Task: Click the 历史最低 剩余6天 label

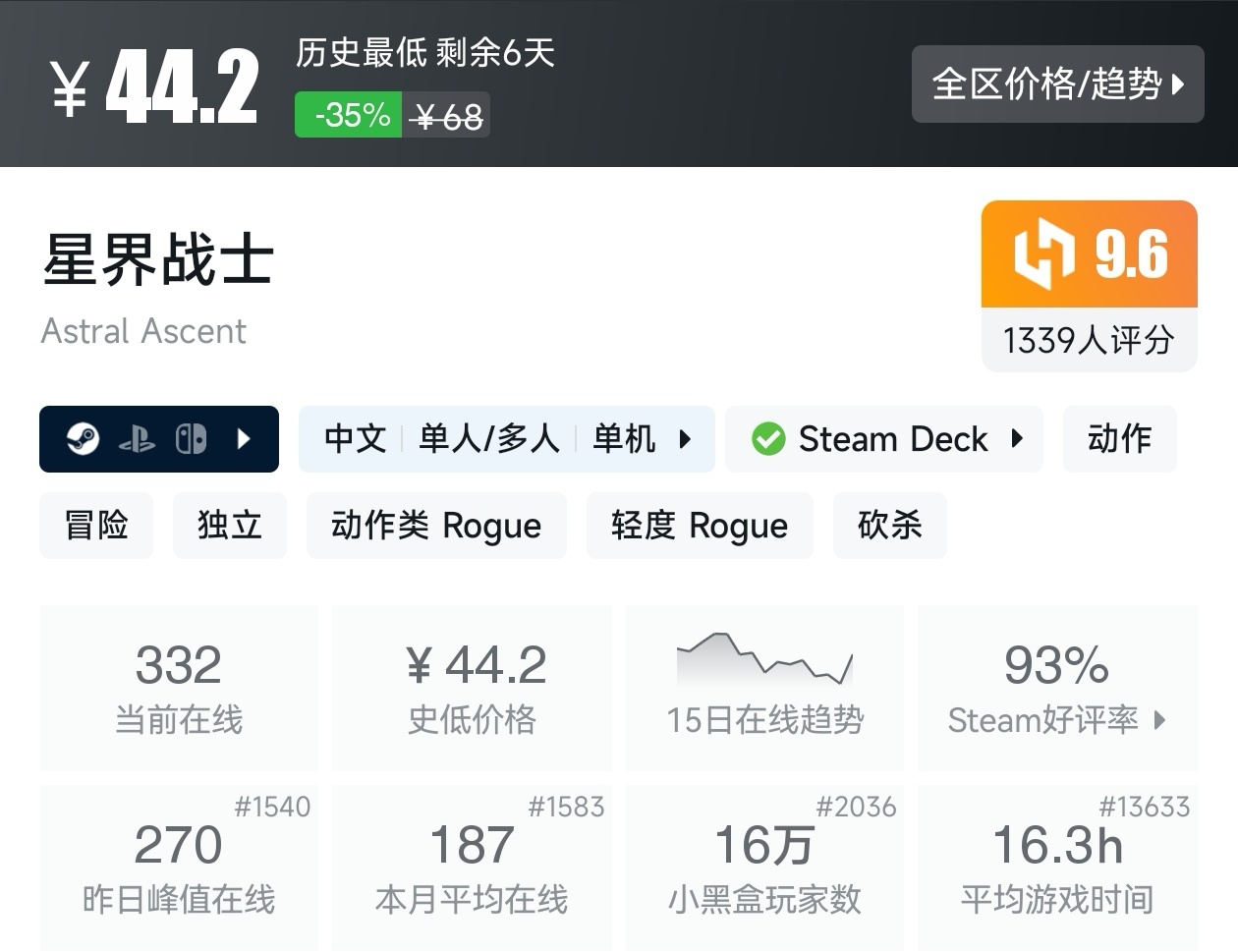Action: (425, 52)
